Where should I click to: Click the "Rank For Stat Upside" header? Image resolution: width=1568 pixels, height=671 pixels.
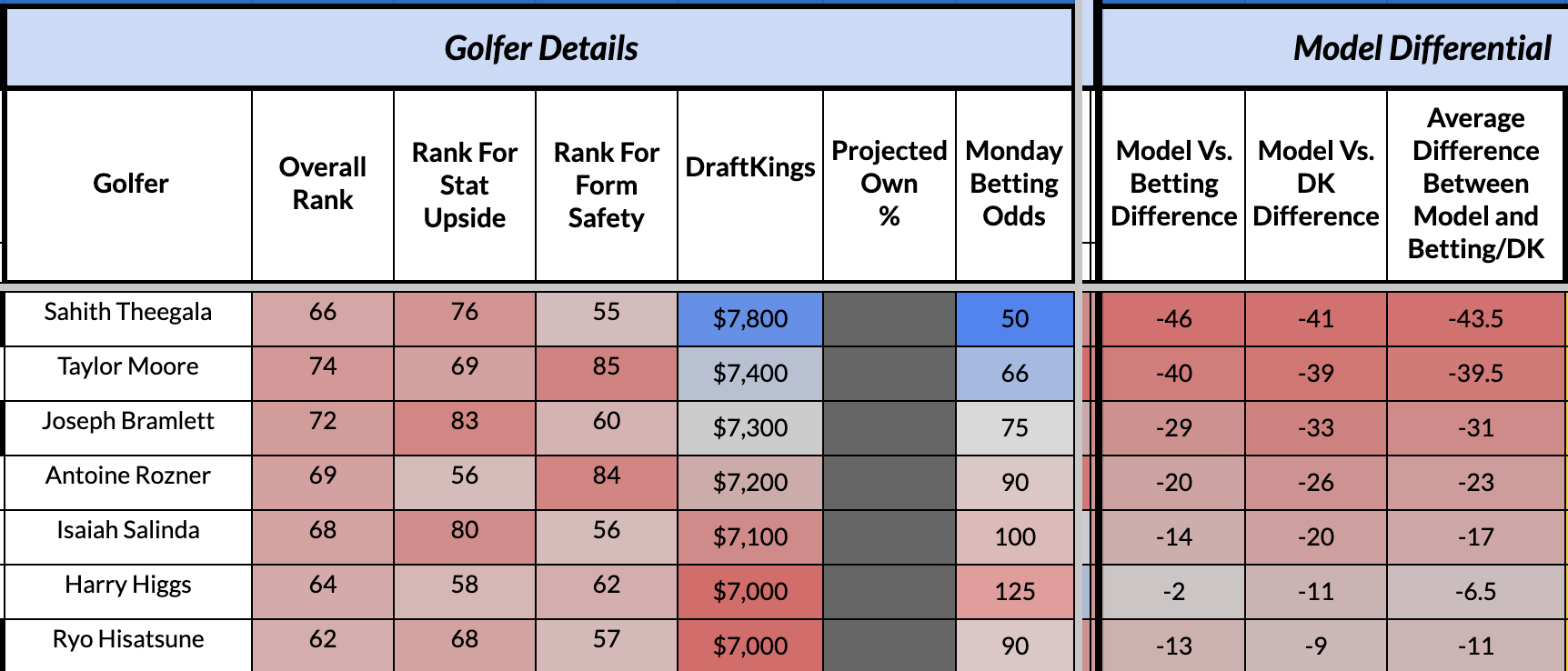click(x=465, y=185)
